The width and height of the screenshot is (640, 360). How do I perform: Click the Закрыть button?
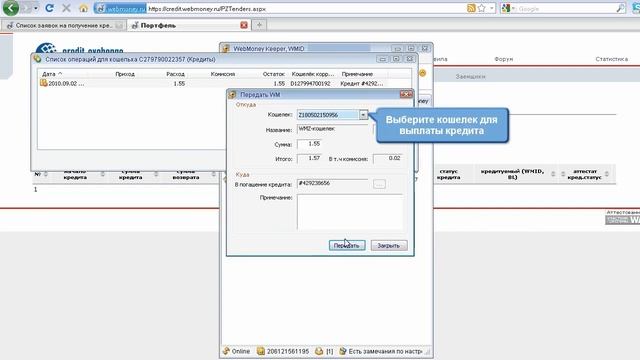point(389,246)
